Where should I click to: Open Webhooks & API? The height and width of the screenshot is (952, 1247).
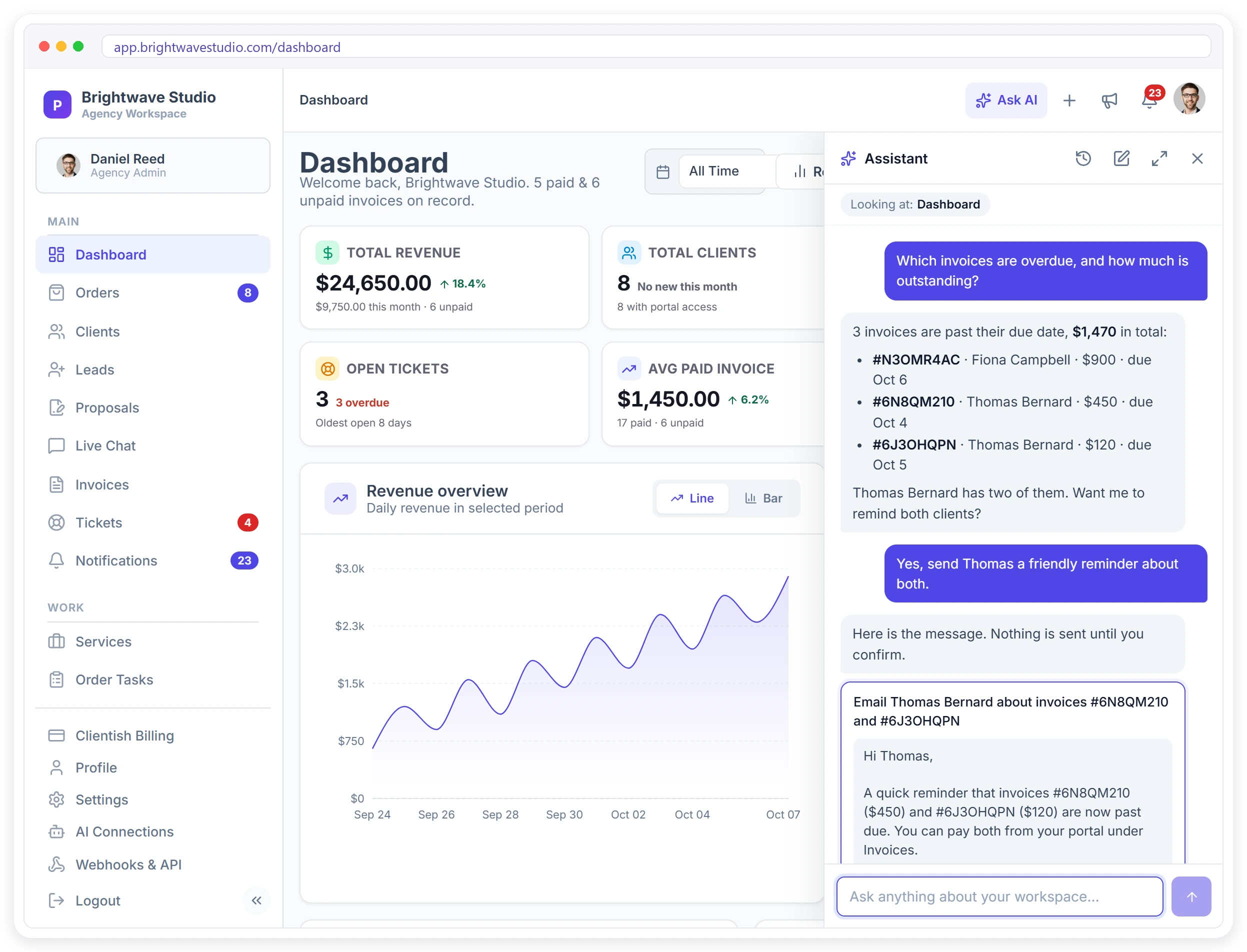(x=152, y=864)
